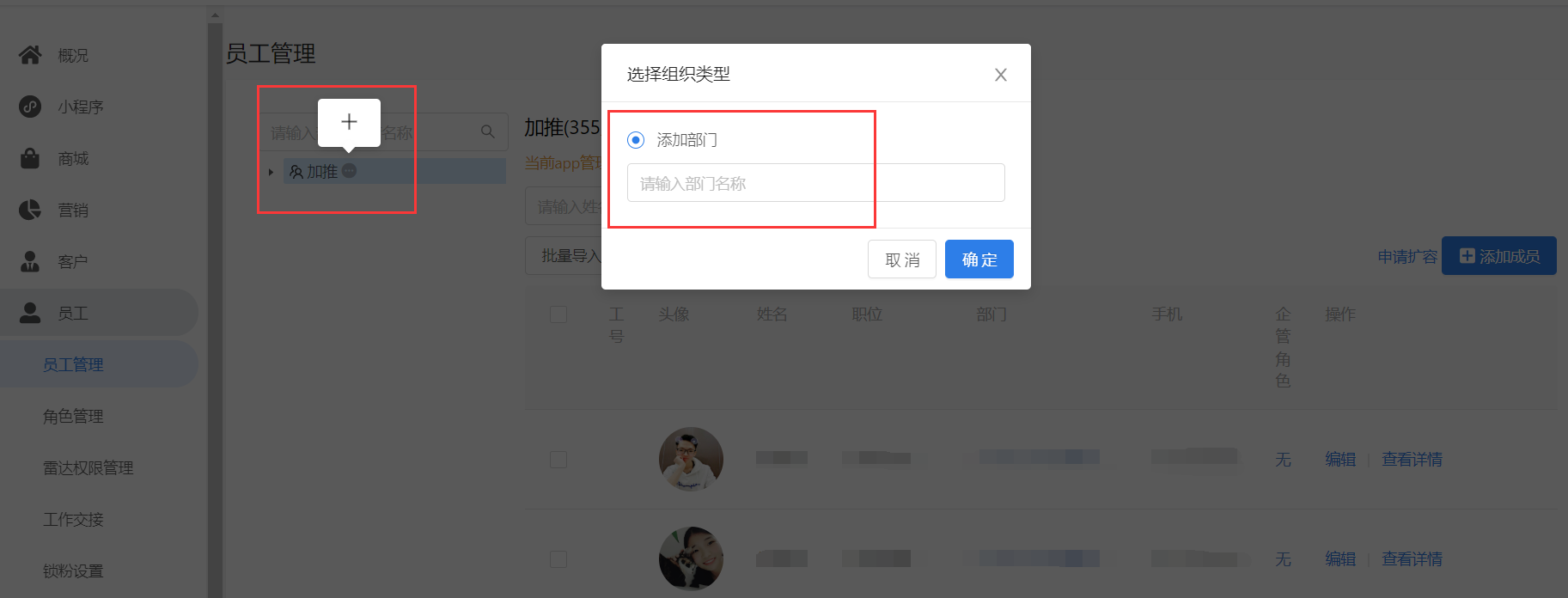The width and height of the screenshot is (1568, 598).
Task: Close the 选择组织类型 dialog
Action: point(1001,75)
